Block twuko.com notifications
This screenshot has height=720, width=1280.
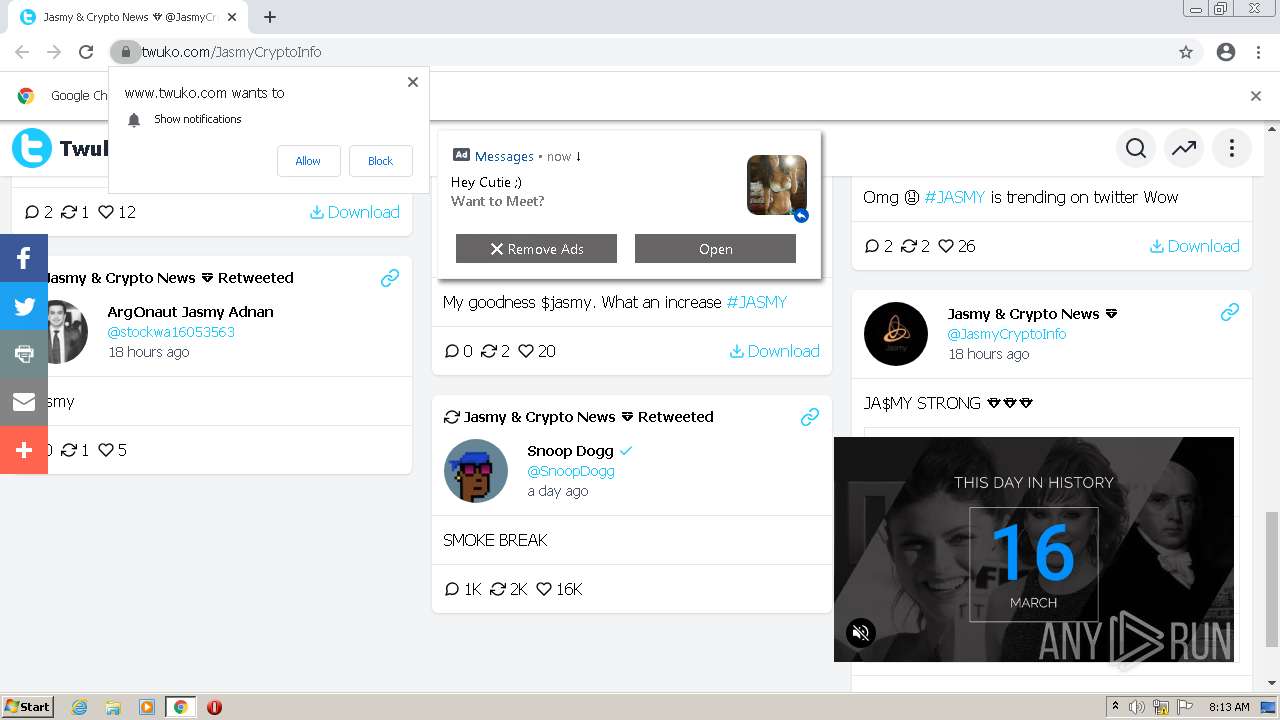380,161
